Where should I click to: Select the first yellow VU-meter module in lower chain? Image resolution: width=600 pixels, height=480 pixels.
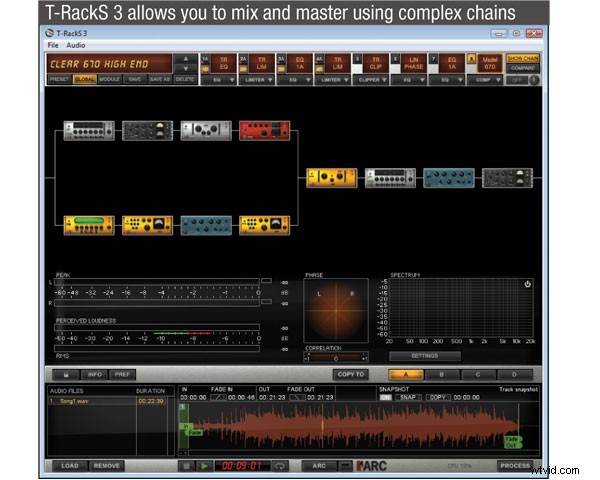[147, 225]
